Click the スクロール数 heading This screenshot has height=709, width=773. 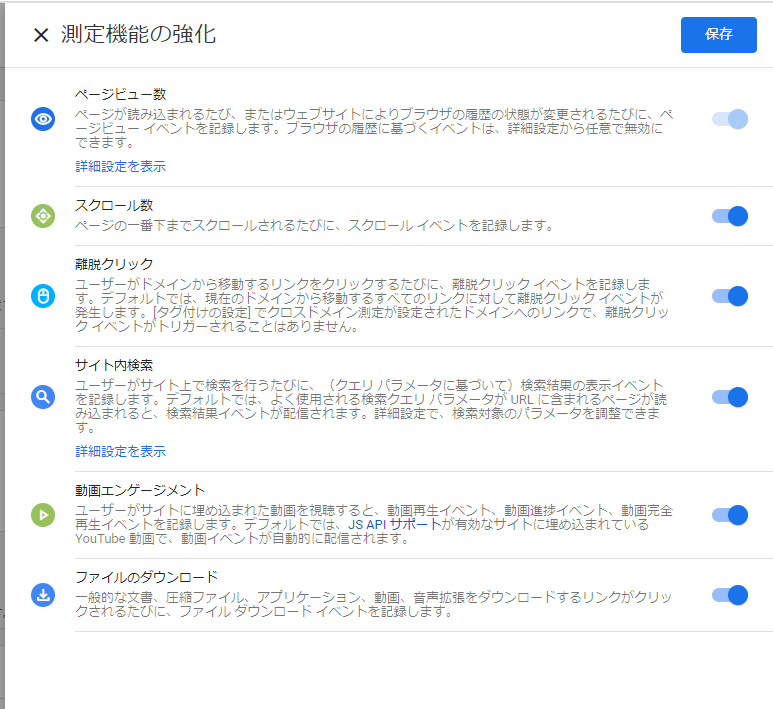tap(114, 205)
